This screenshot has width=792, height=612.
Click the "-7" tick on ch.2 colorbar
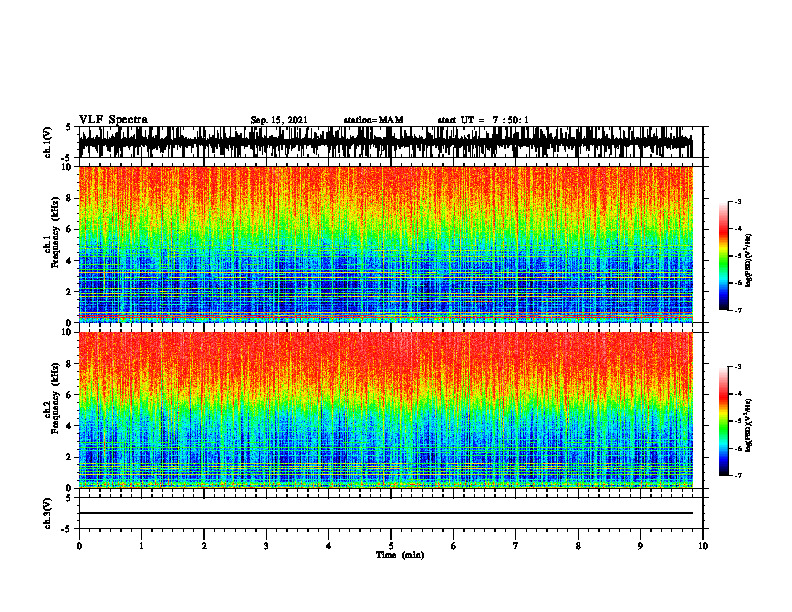(738, 475)
